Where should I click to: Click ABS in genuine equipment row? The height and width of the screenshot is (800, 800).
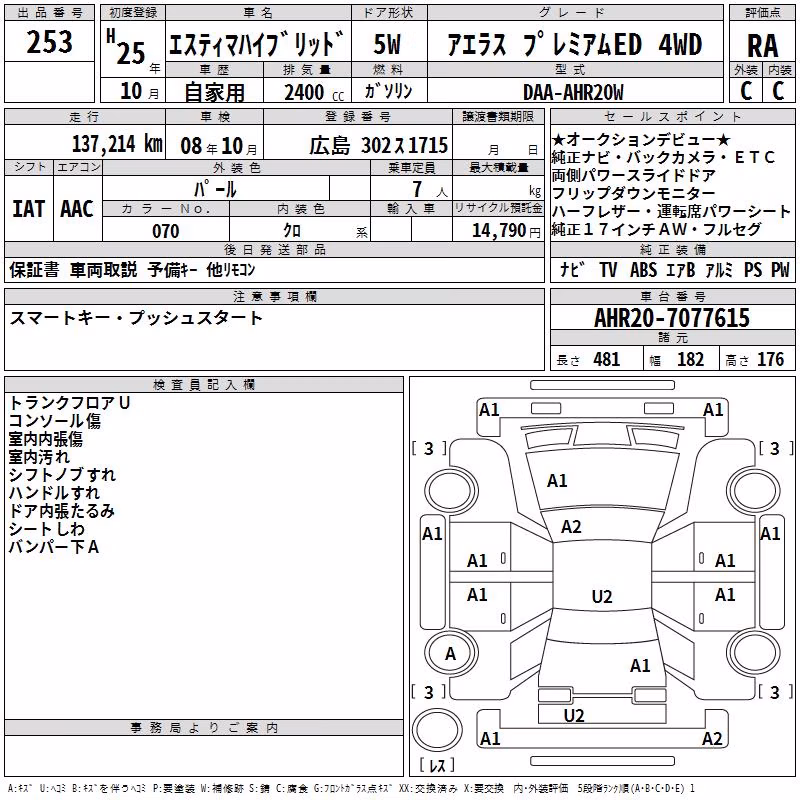coord(643,269)
